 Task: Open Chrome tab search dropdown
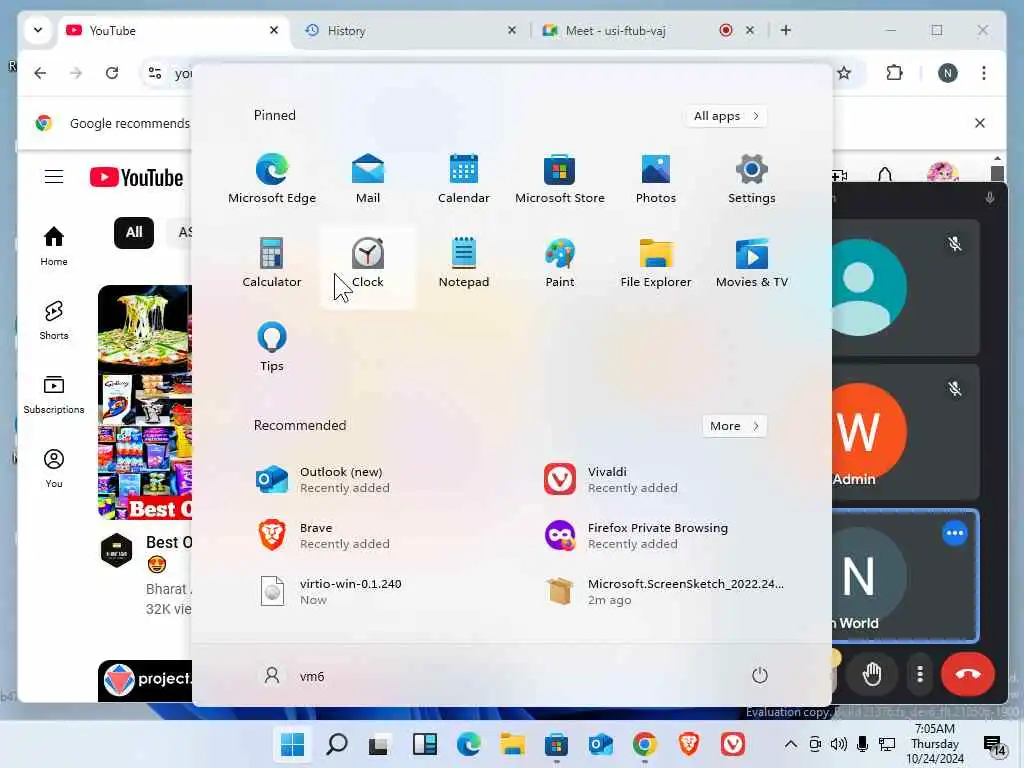pyautogui.click(x=38, y=30)
